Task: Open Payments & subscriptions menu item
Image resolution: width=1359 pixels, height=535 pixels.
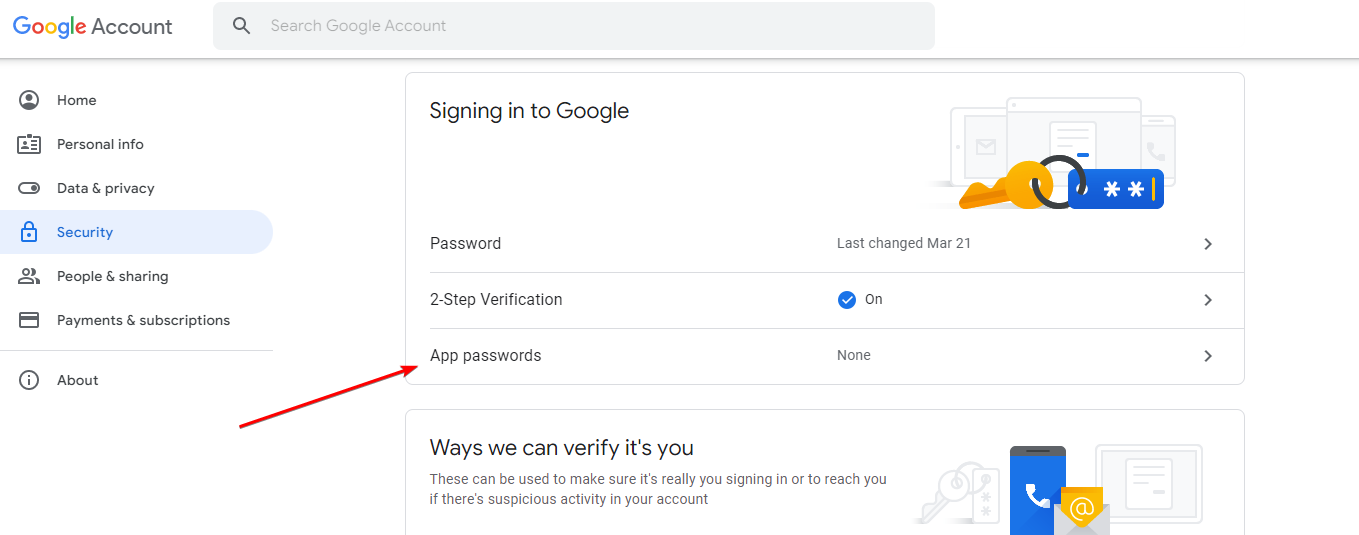Action: pyautogui.click(x=143, y=320)
